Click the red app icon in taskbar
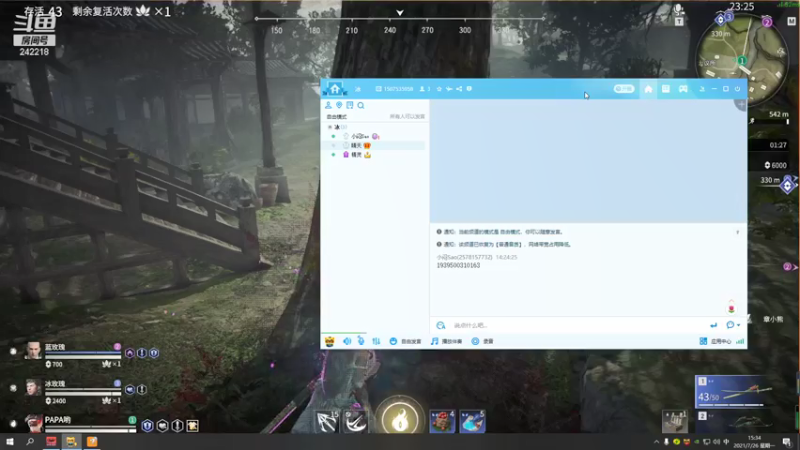Viewport: 800px width, 450px height. click(x=51, y=441)
